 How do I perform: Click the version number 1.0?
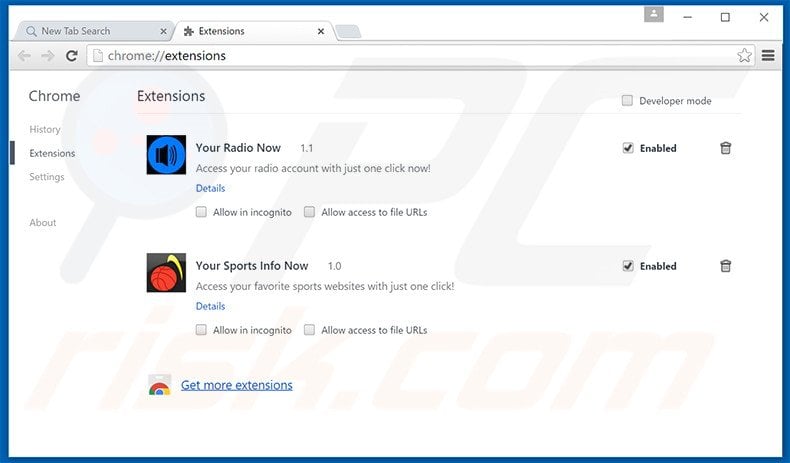pos(335,266)
